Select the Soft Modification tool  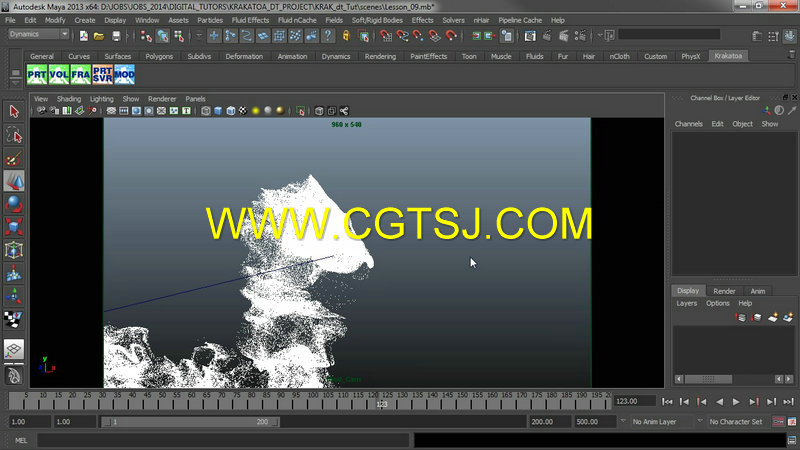(x=14, y=273)
